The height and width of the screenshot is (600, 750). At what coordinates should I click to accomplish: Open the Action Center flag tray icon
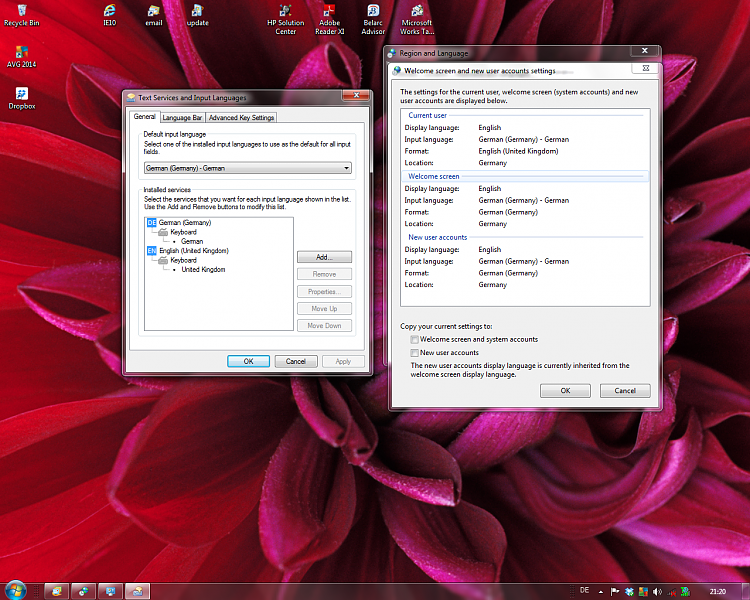(x=615, y=592)
